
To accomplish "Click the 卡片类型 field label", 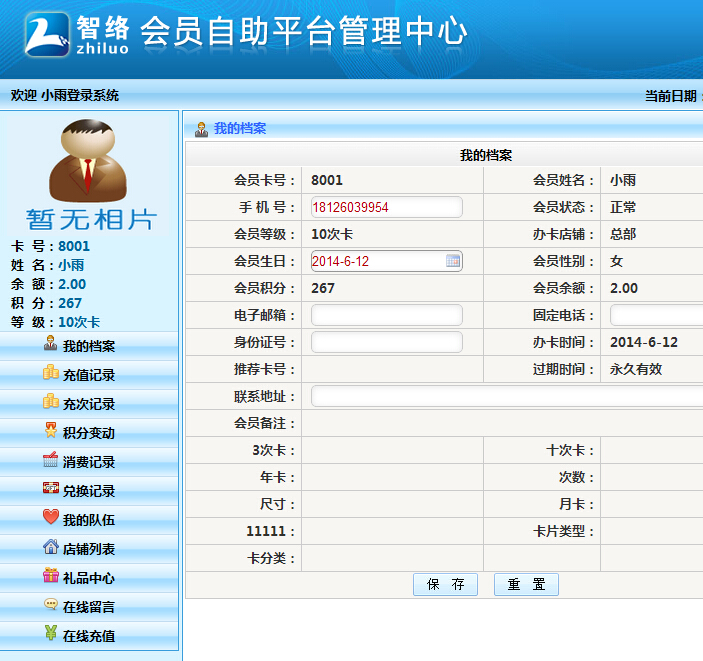I will 563,531.
